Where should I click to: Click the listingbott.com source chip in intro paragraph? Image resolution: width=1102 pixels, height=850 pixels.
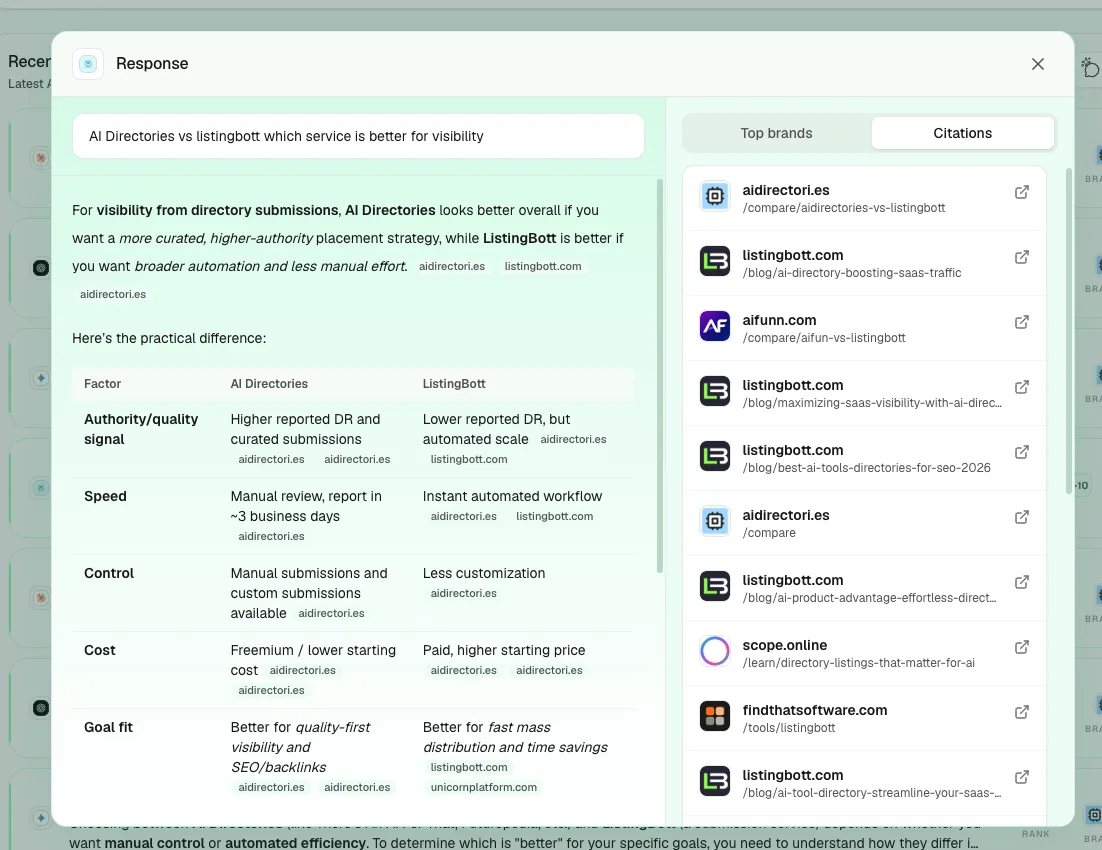point(543,266)
